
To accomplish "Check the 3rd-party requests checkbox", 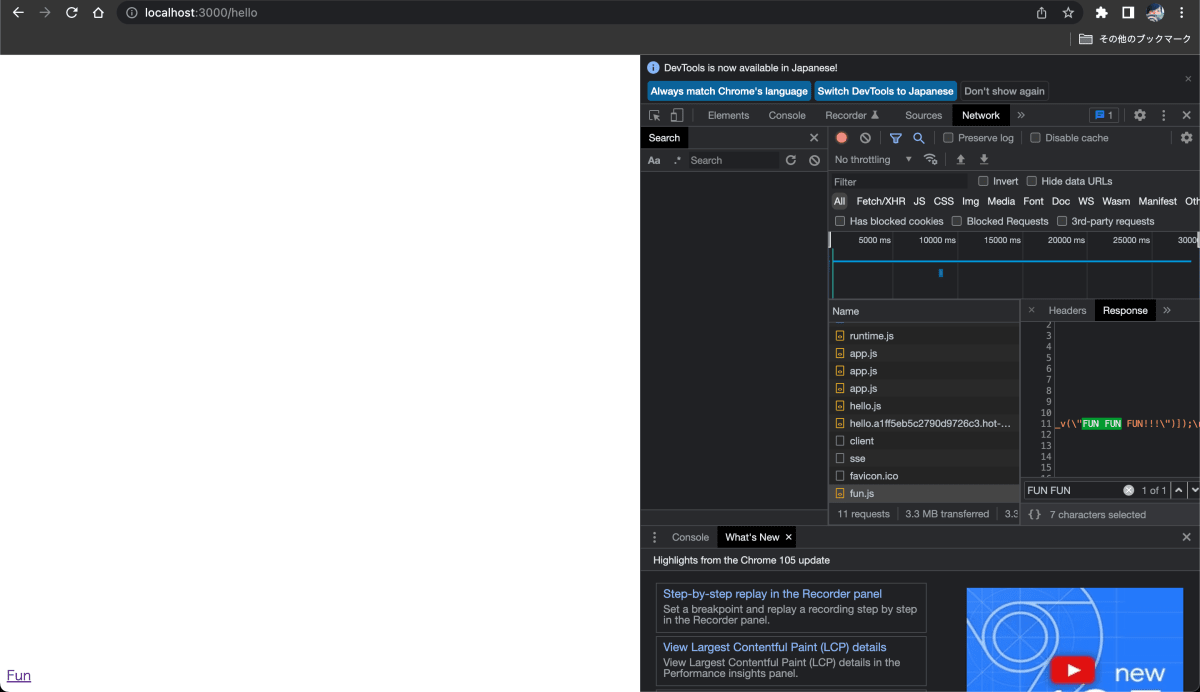I will click(1062, 221).
